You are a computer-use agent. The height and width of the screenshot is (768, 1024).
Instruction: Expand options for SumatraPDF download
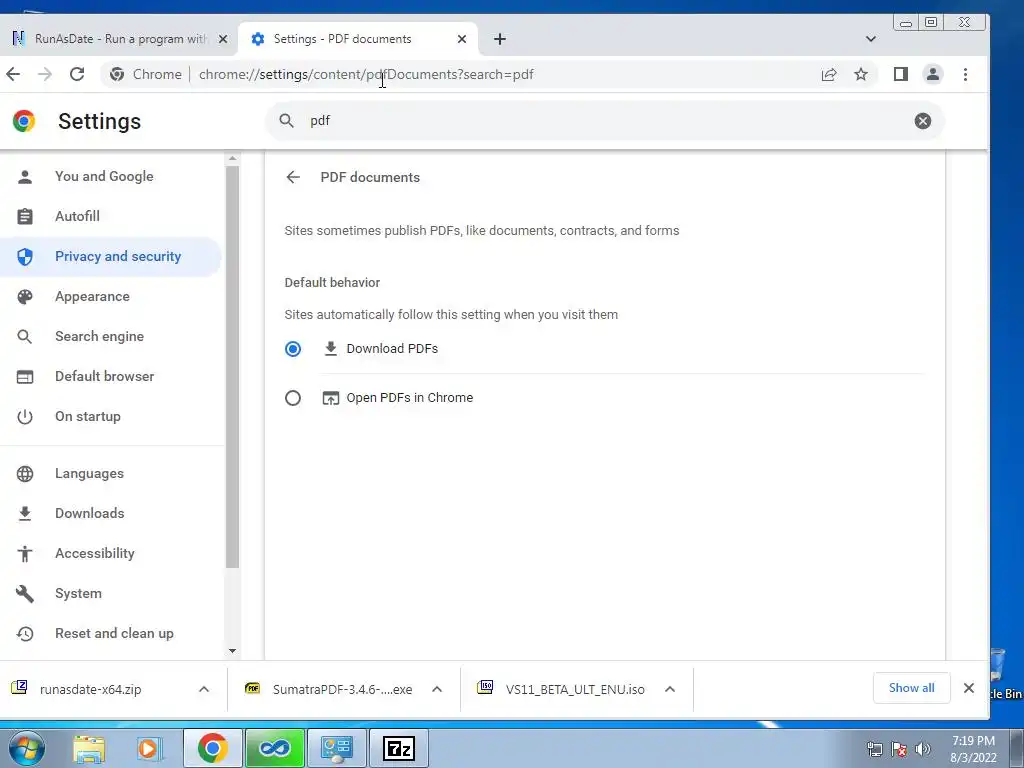tap(437, 689)
